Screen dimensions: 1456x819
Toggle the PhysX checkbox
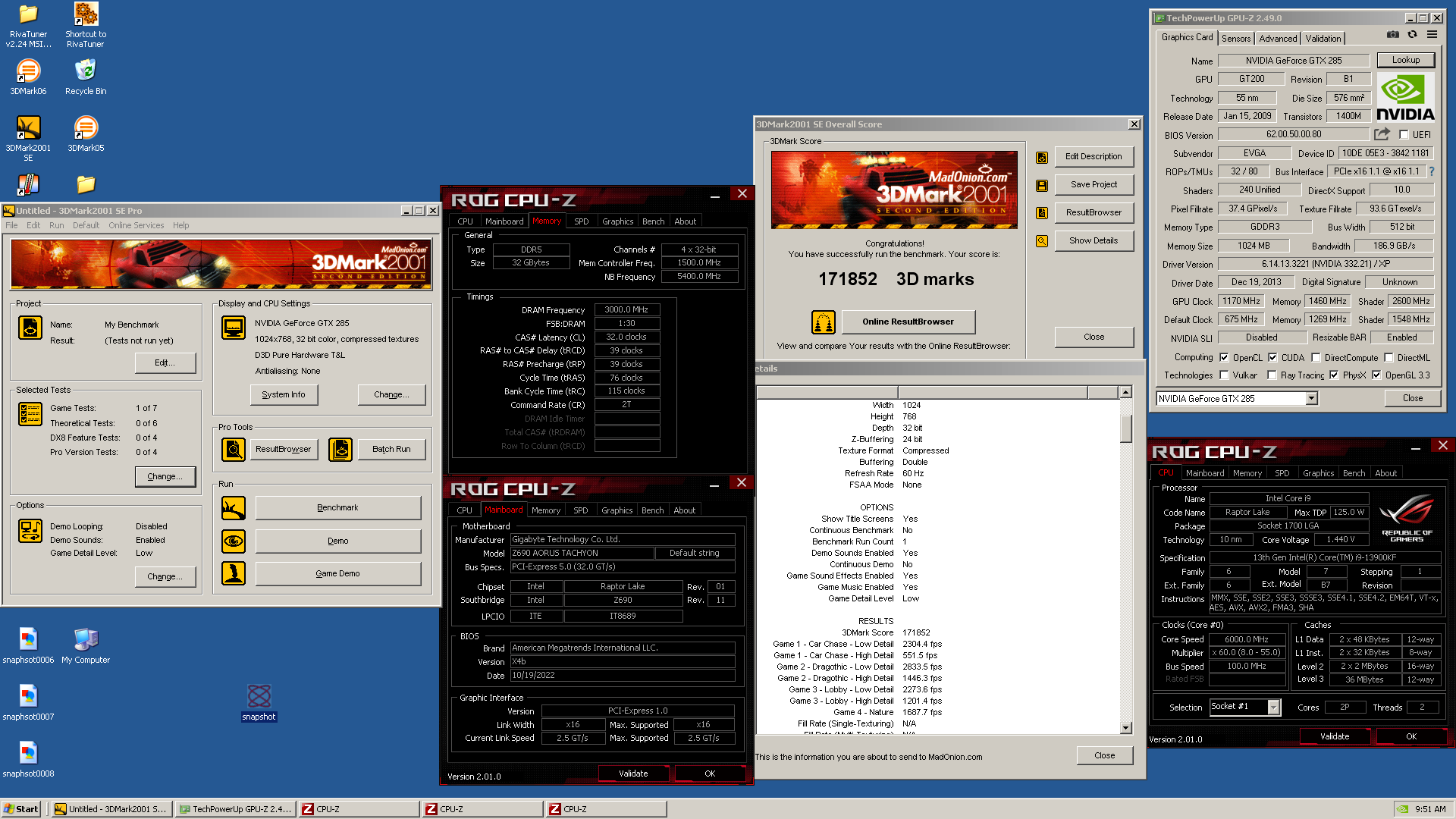click(x=1334, y=375)
